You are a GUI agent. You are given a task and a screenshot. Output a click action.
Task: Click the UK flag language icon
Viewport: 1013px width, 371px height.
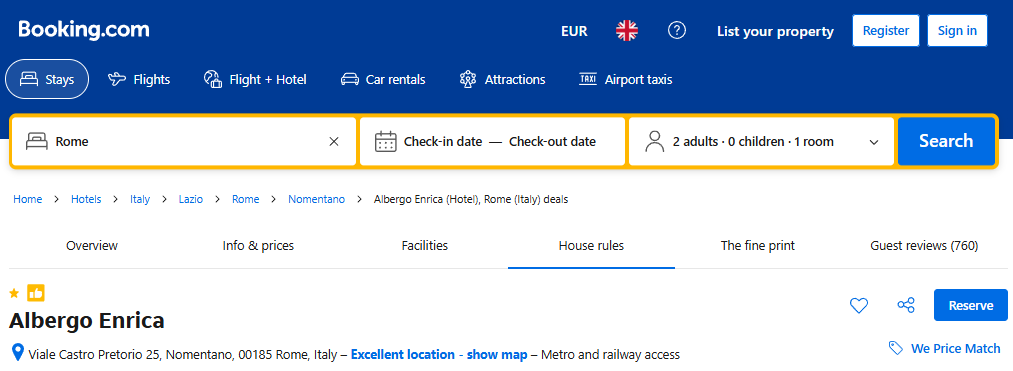pos(627,30)
